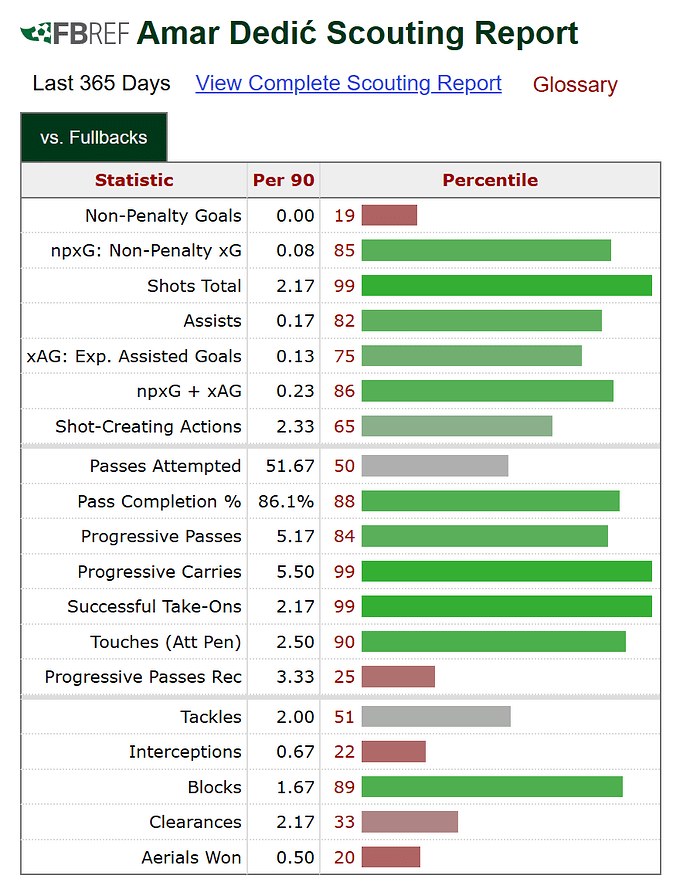Click the Tackles gray percentile bar

tap(437, 717)
